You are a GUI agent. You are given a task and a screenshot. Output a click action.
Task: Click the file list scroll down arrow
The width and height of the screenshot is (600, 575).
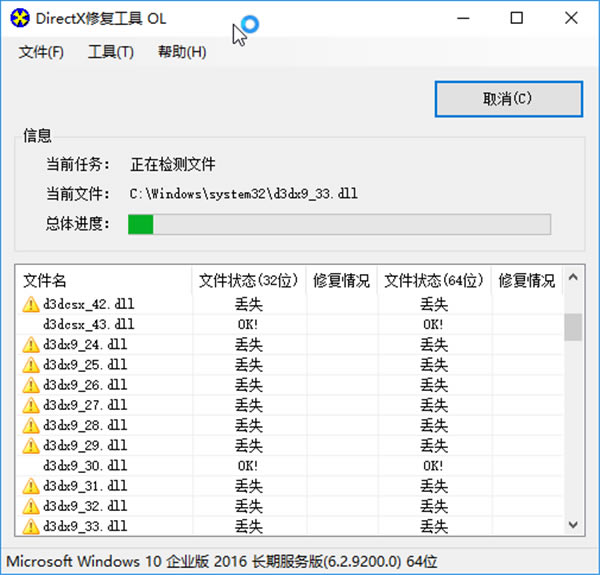(573, 525)
